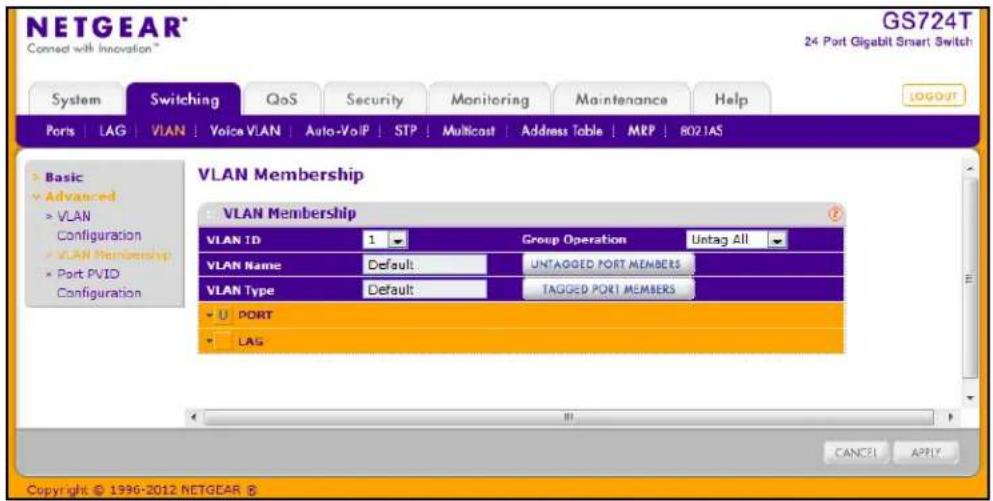Select the VLAN submenu item

[x=168, y=131]
